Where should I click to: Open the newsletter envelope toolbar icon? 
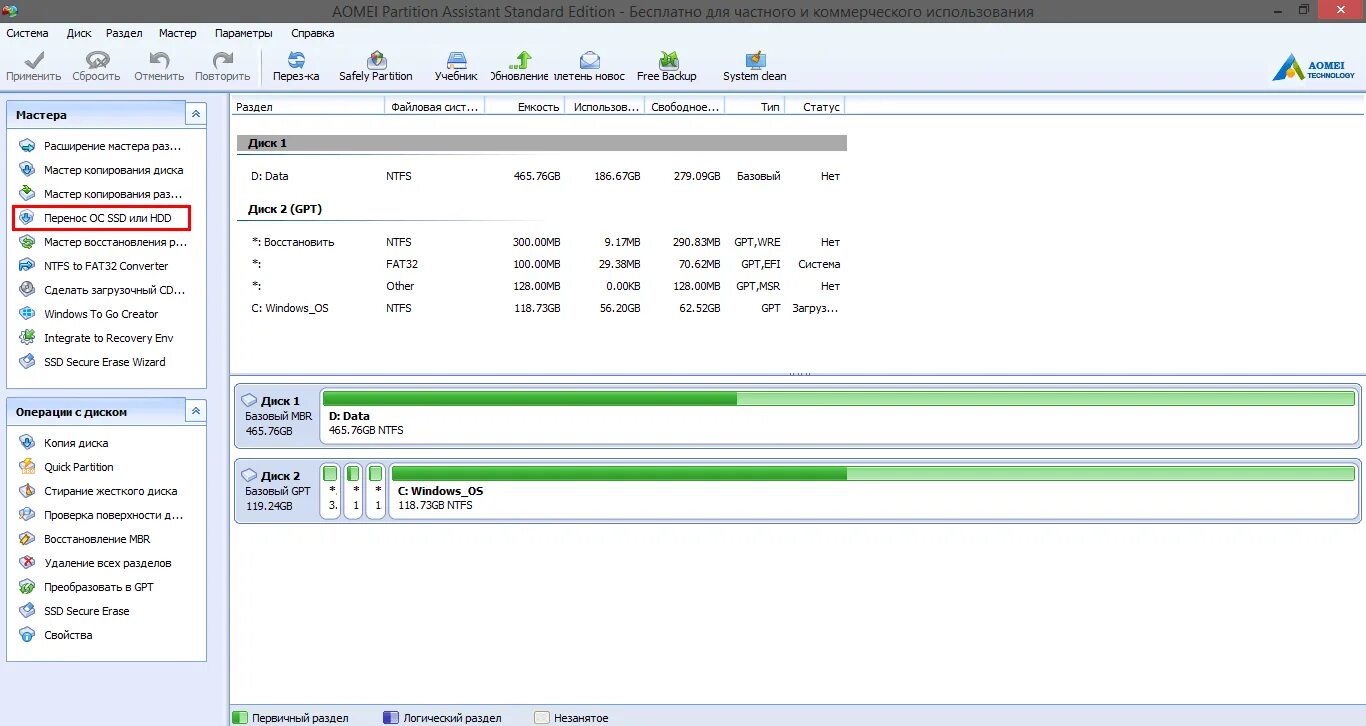(589, 66)
